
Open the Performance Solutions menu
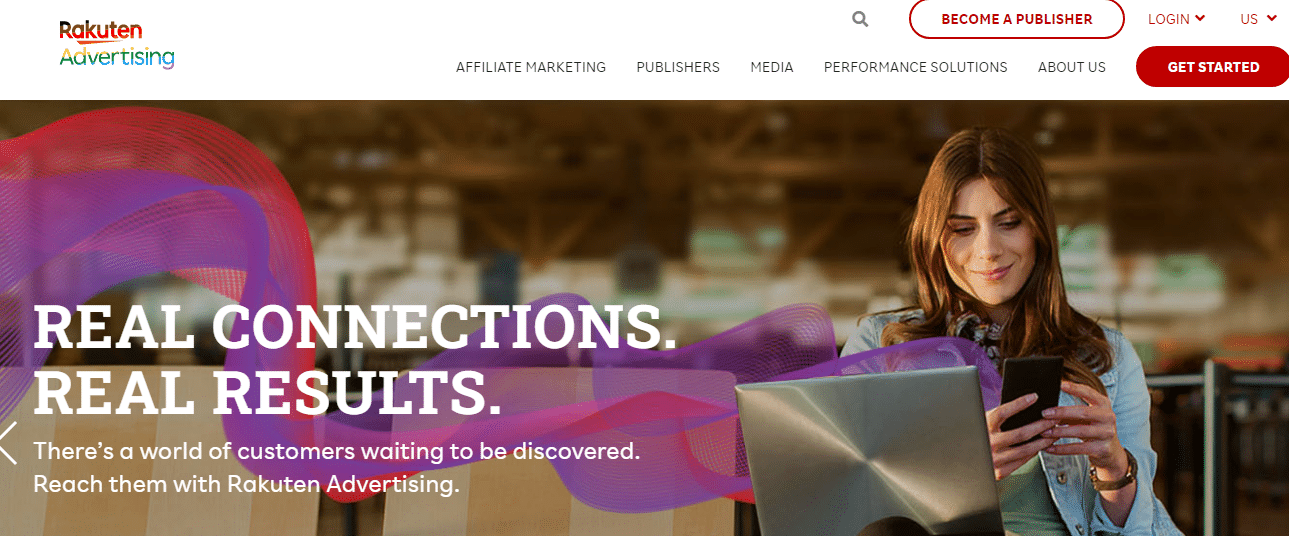click(x=916, y=67)
